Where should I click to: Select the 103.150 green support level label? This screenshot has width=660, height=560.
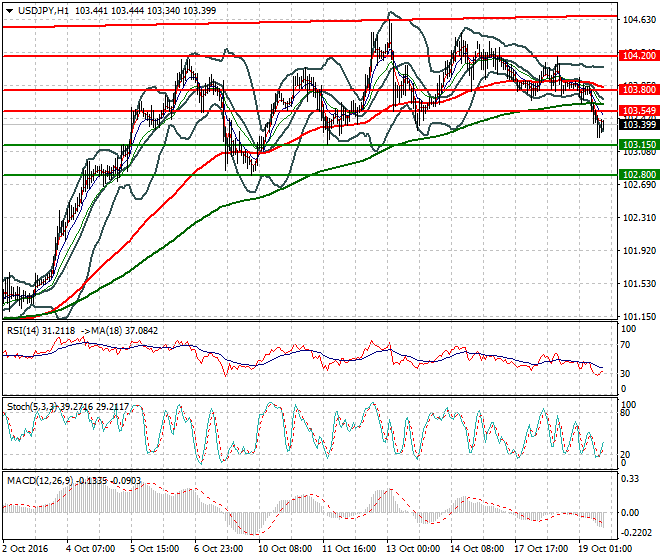tap(639, 144)
